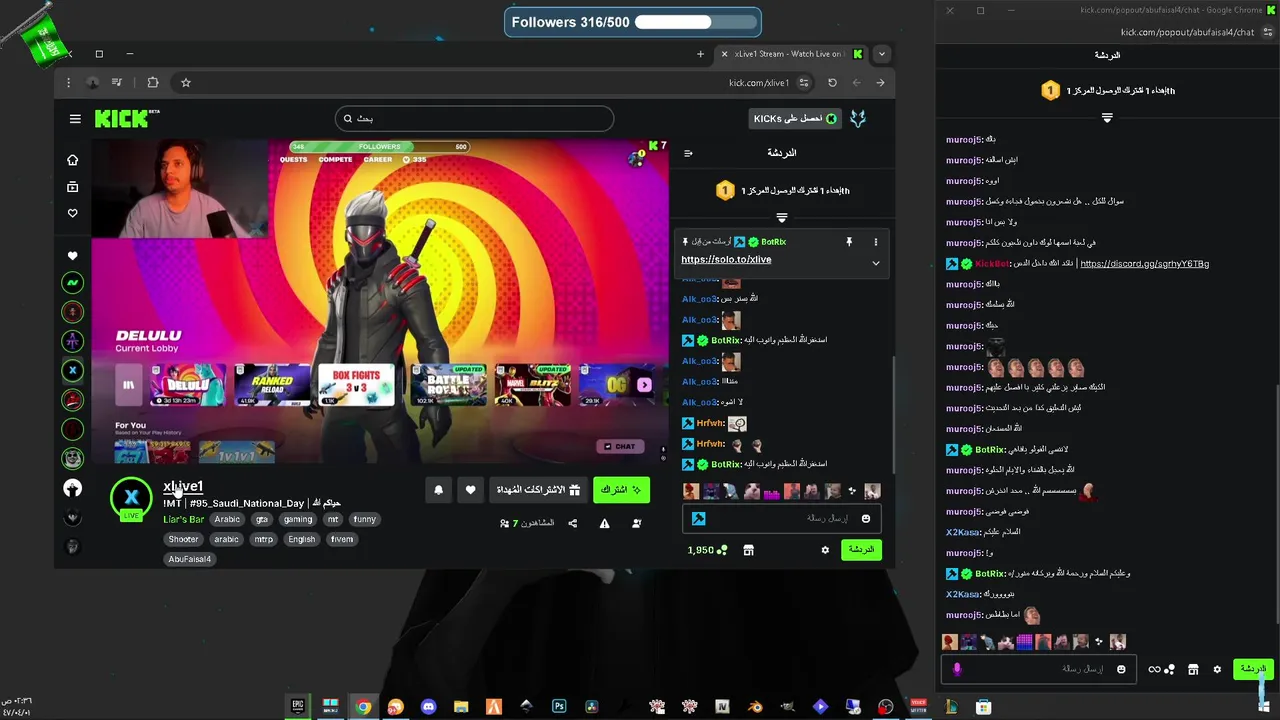This screenshot has height=720, width=1280.
Task: Share the xLive1 stream
Action: coord(573,523)
